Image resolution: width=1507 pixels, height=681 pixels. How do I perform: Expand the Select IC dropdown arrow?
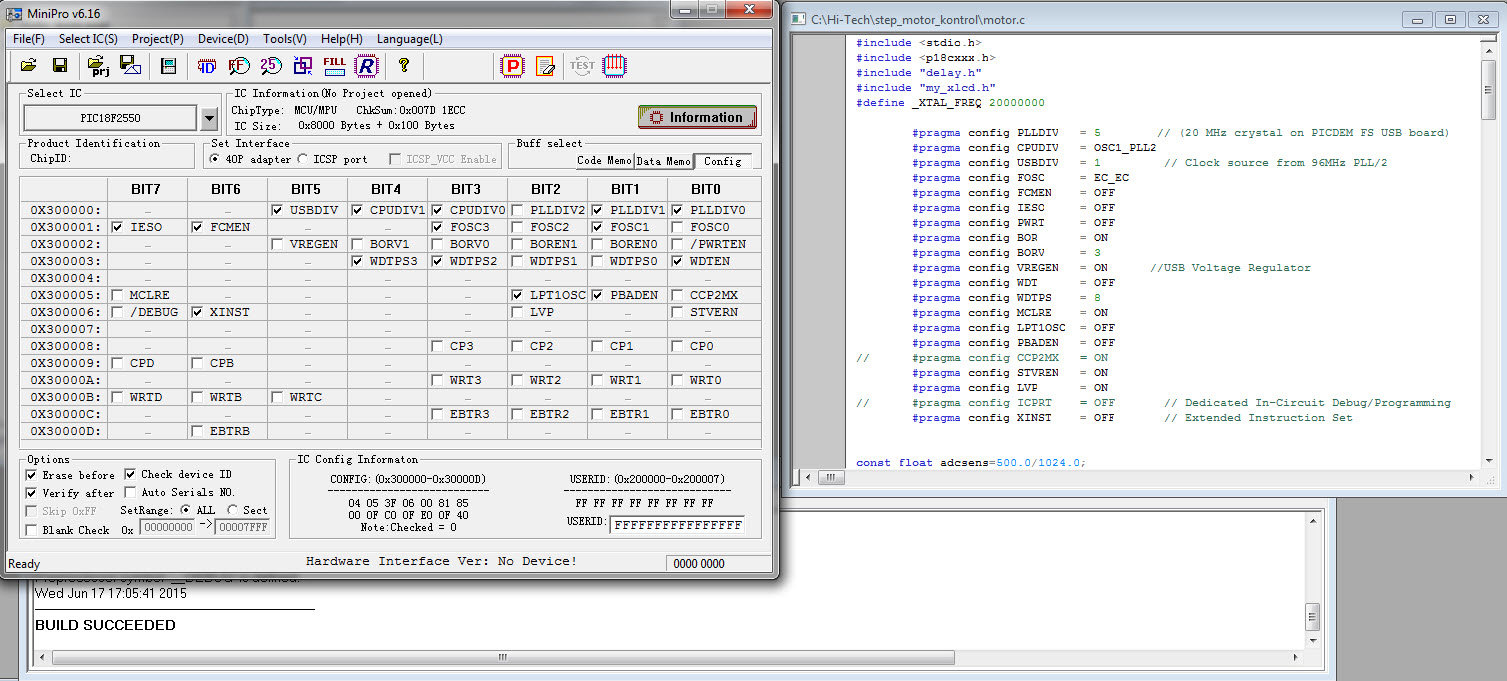208,118
